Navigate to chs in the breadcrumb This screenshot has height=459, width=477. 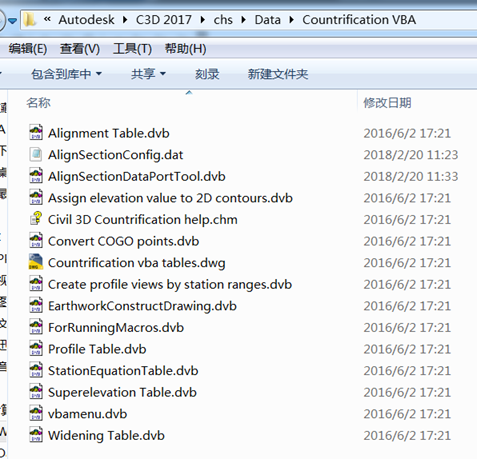(223, 20)
